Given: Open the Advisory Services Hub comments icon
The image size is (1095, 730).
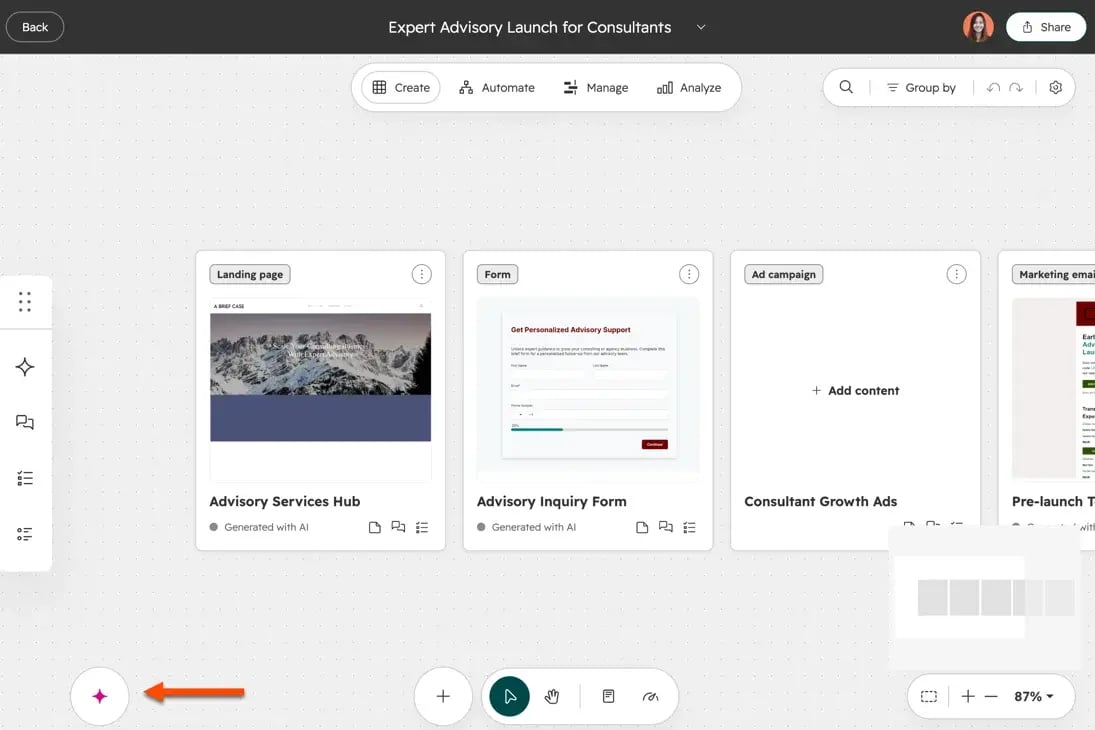Looking at the screenshot, I should tap(398, 527).
